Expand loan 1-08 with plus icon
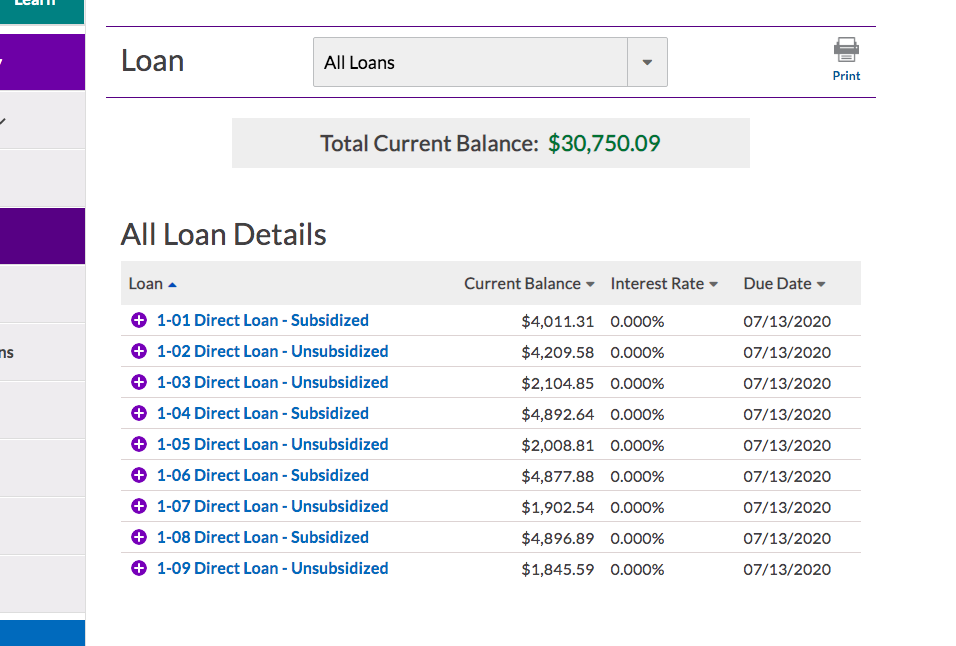956x646 pixels. 139,538
